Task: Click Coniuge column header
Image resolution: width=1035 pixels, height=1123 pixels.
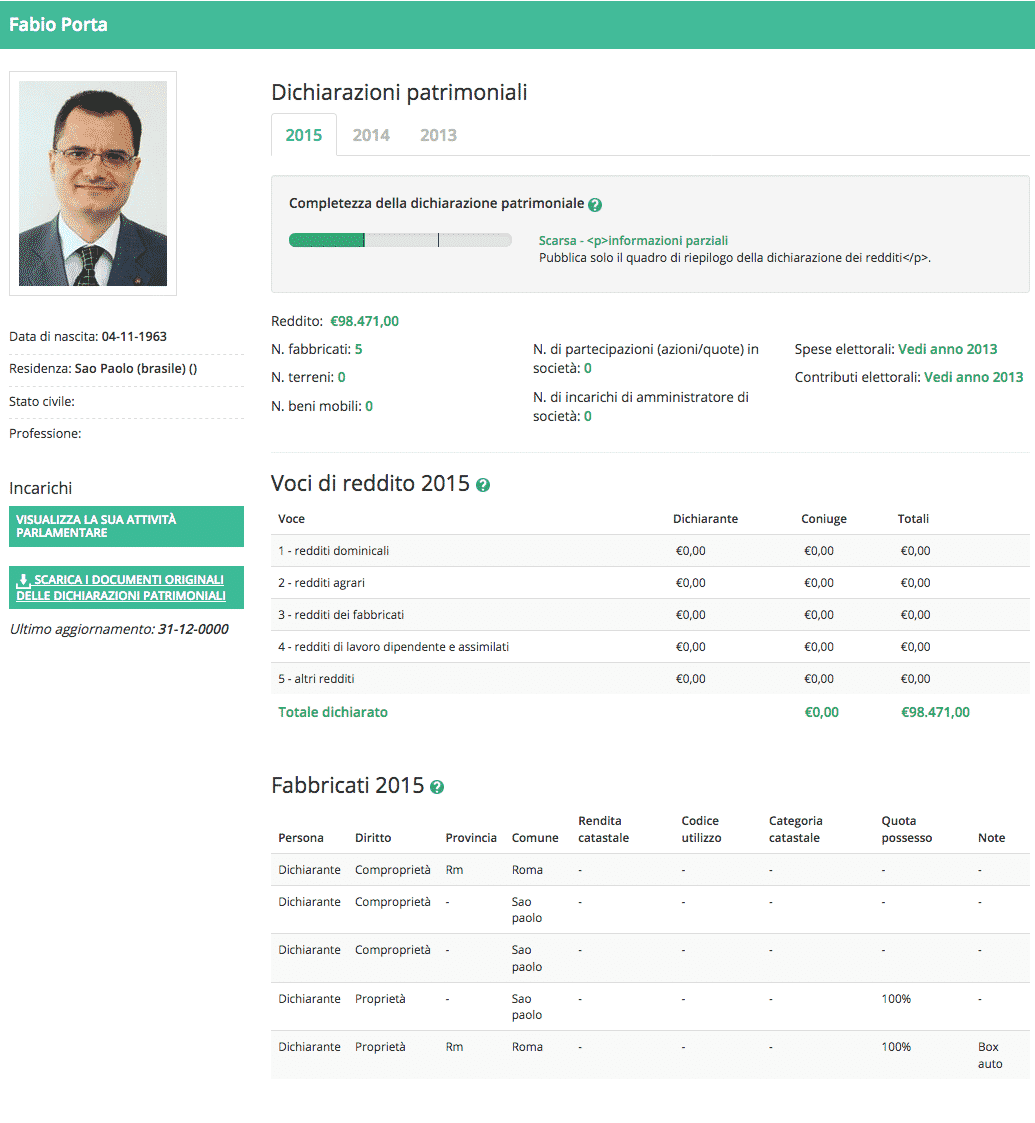Action: coord(824,519)
